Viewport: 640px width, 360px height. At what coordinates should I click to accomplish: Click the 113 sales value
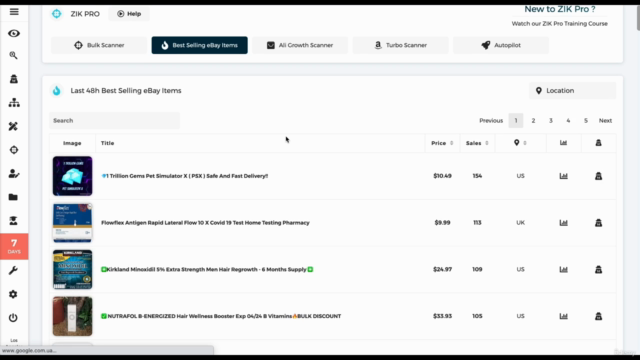pyautogui.click(x=477, y=223)
